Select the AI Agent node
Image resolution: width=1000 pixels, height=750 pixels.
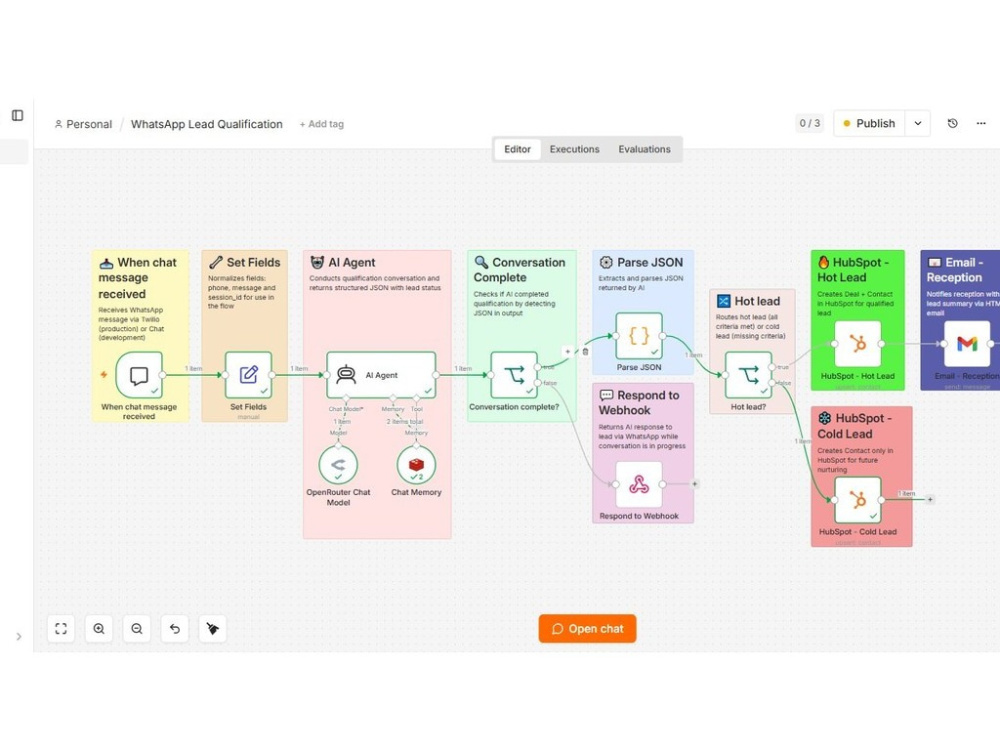pyautogui.click(x=381, y=375)
